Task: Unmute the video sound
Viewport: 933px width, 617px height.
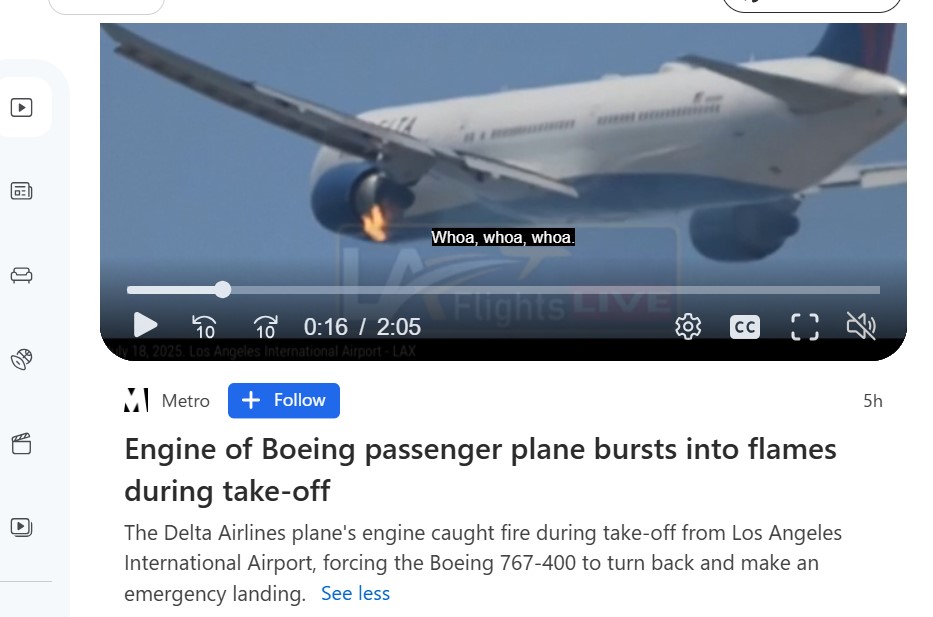Action: pyautogui.click(x=861, y=326)
